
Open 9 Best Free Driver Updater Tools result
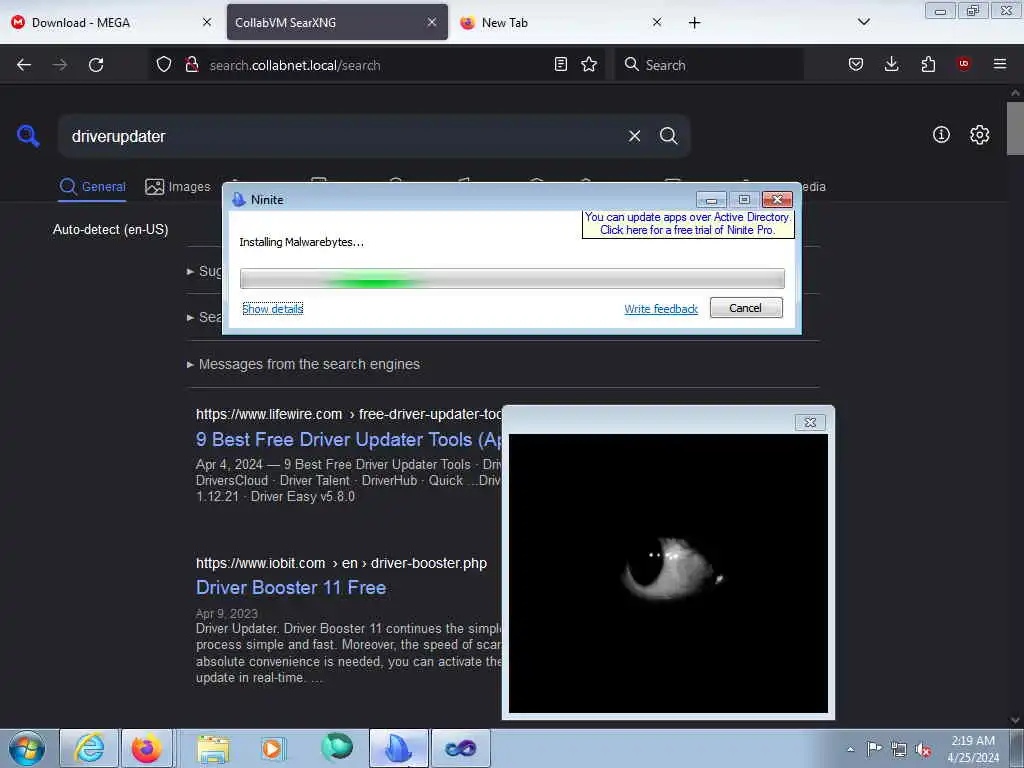[349, 440]
